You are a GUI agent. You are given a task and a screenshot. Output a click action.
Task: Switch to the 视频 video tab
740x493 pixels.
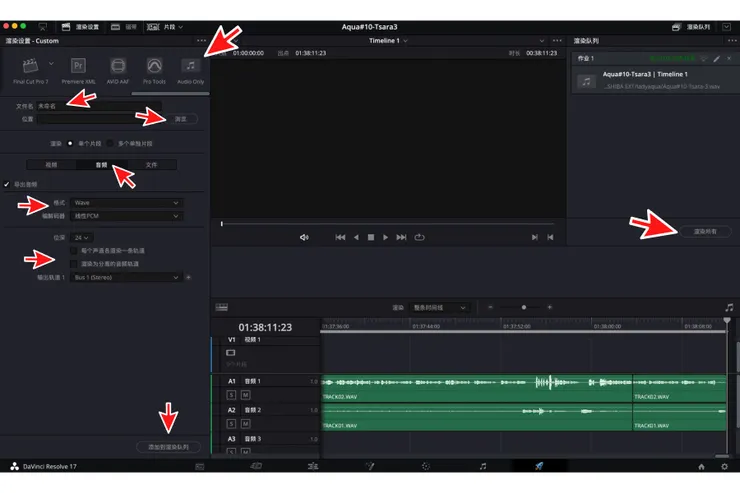pos(51,165)
